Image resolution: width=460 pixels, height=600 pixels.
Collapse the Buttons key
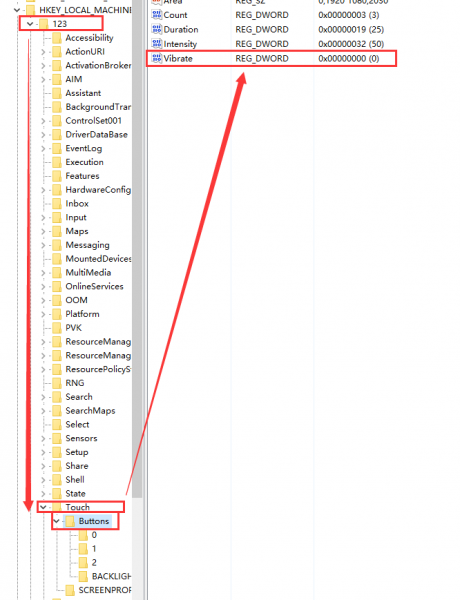[x=57, y=521]
